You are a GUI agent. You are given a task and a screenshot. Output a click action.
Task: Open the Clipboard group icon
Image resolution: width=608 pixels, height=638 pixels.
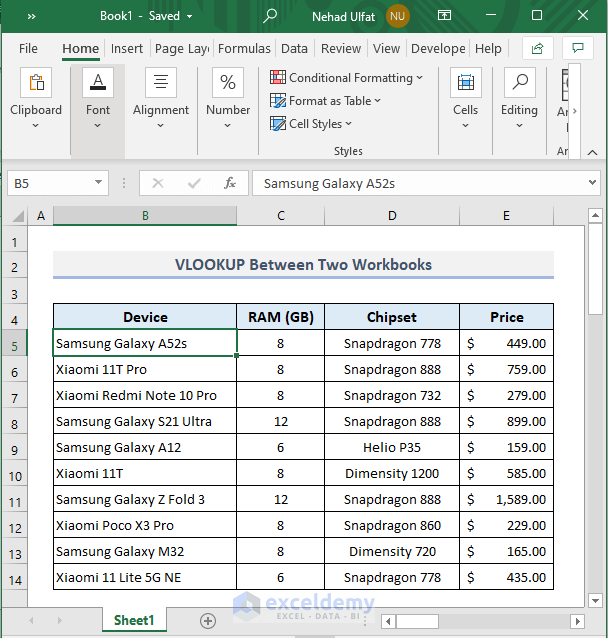pyautogui.click(x=36, y=83)
